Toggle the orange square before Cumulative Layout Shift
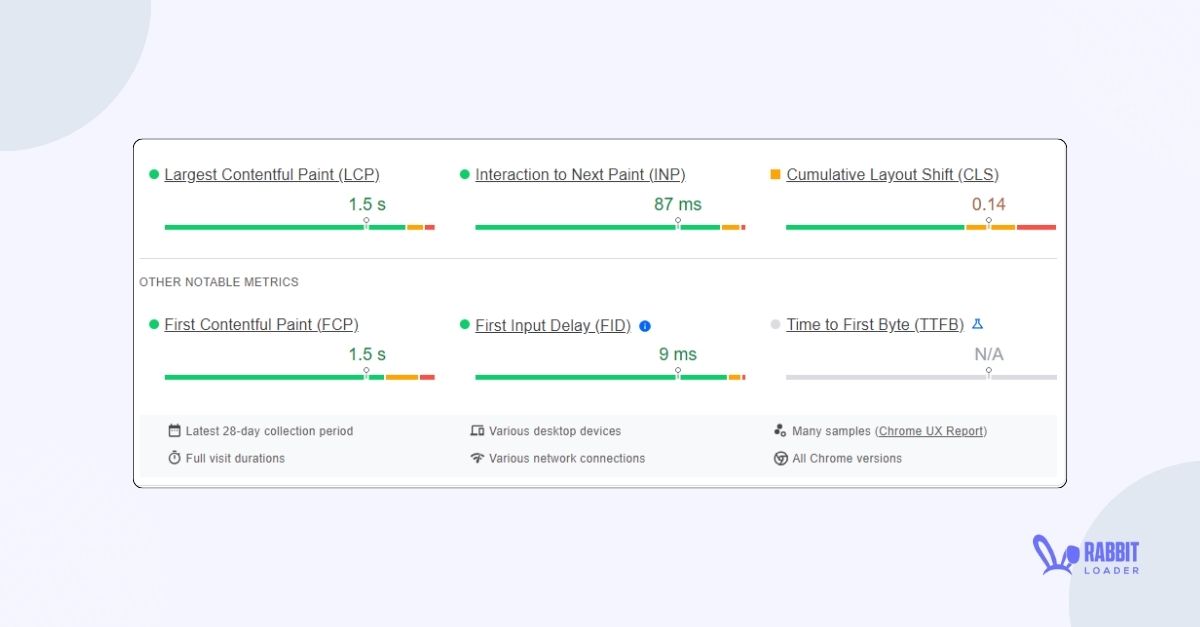The height and width of the screenshot is (627, 1200). tap(775, 173)
